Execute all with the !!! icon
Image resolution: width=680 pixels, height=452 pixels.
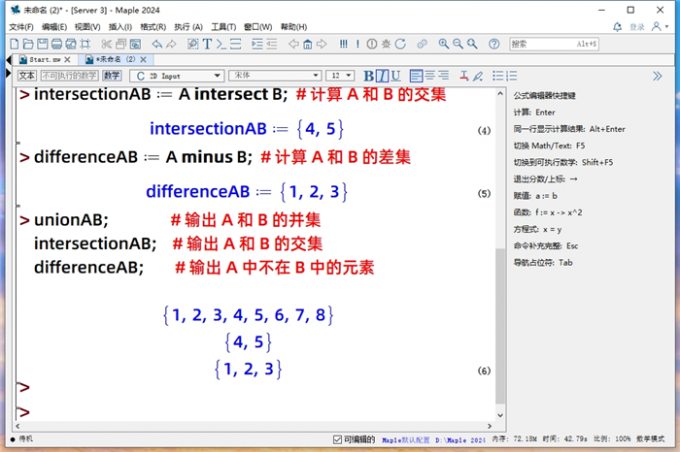click(345, 44)
